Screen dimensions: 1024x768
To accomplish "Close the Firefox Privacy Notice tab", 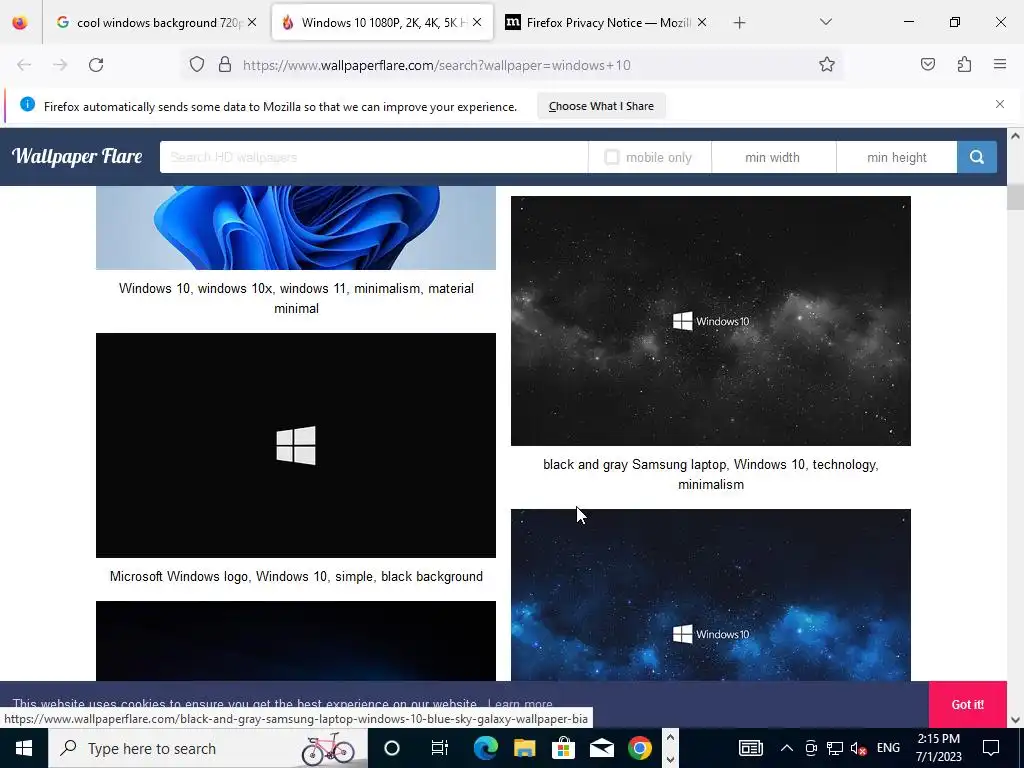I will click(x=701, y=22).
